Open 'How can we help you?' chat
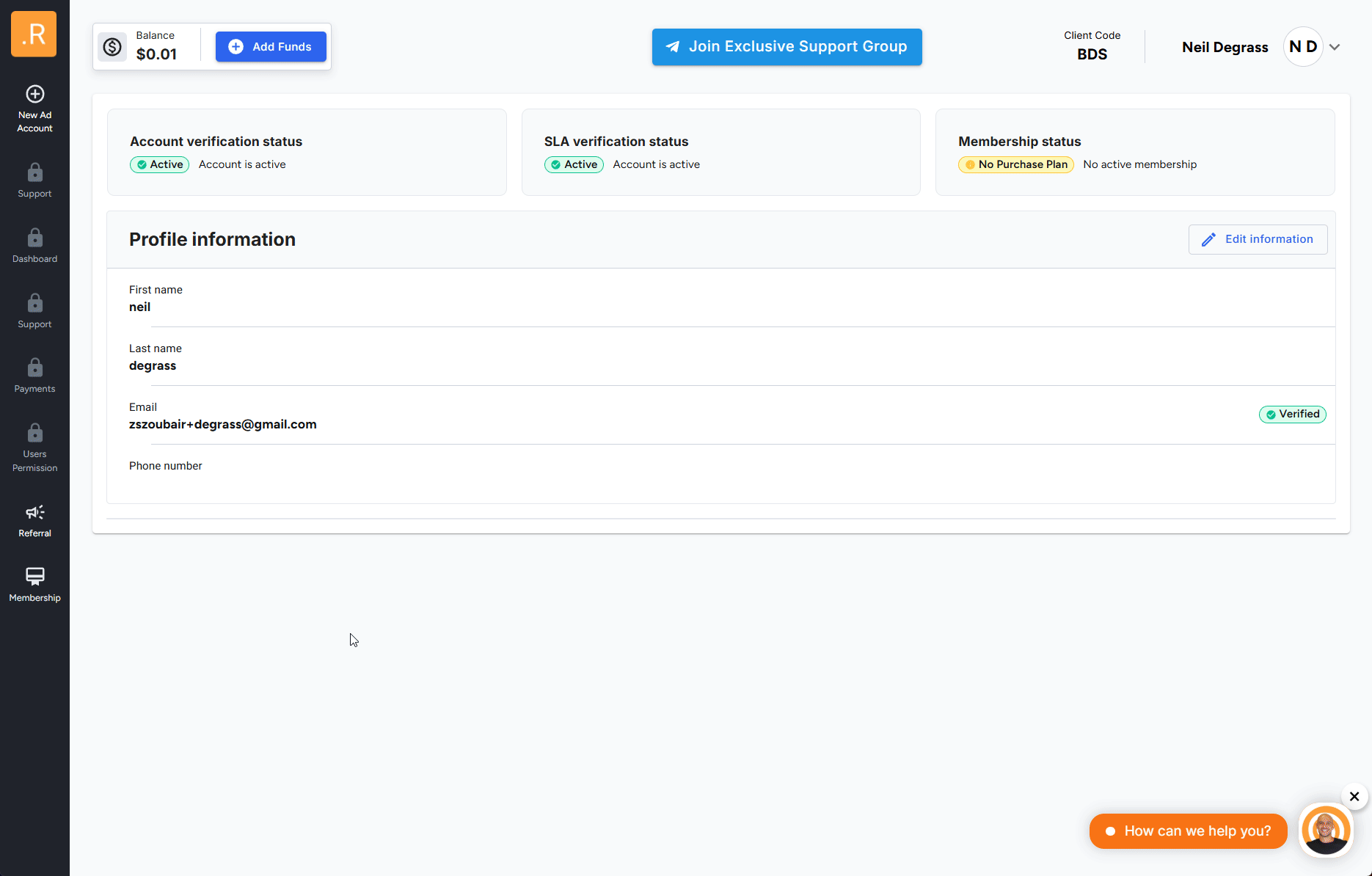Viewport: 1372px width, 876px height. tap(1188, 831)
